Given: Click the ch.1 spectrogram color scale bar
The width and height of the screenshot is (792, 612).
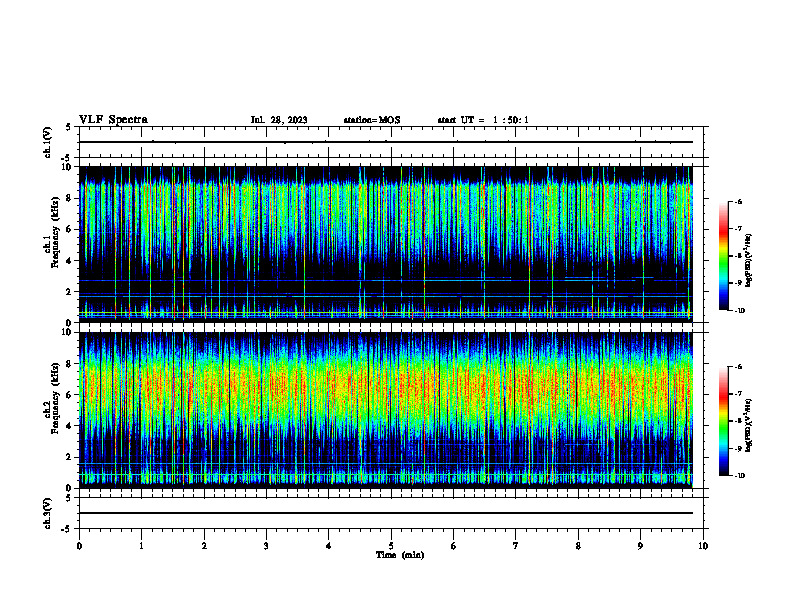Looking at the screenshot, I should (724, 256).
